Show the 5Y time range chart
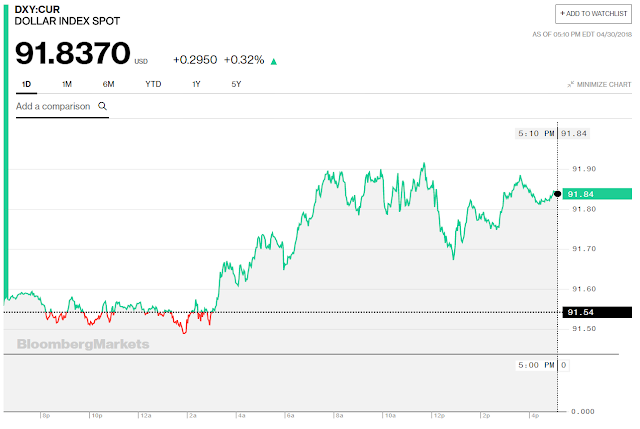 (x=236, y=84)
